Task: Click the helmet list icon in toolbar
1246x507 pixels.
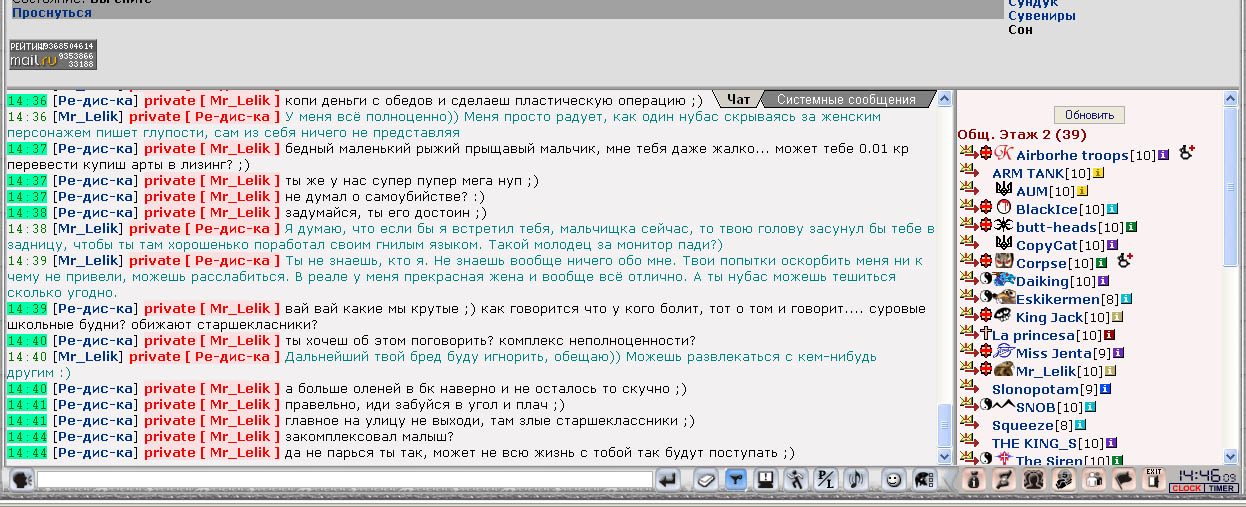Action: click(924, 480)
